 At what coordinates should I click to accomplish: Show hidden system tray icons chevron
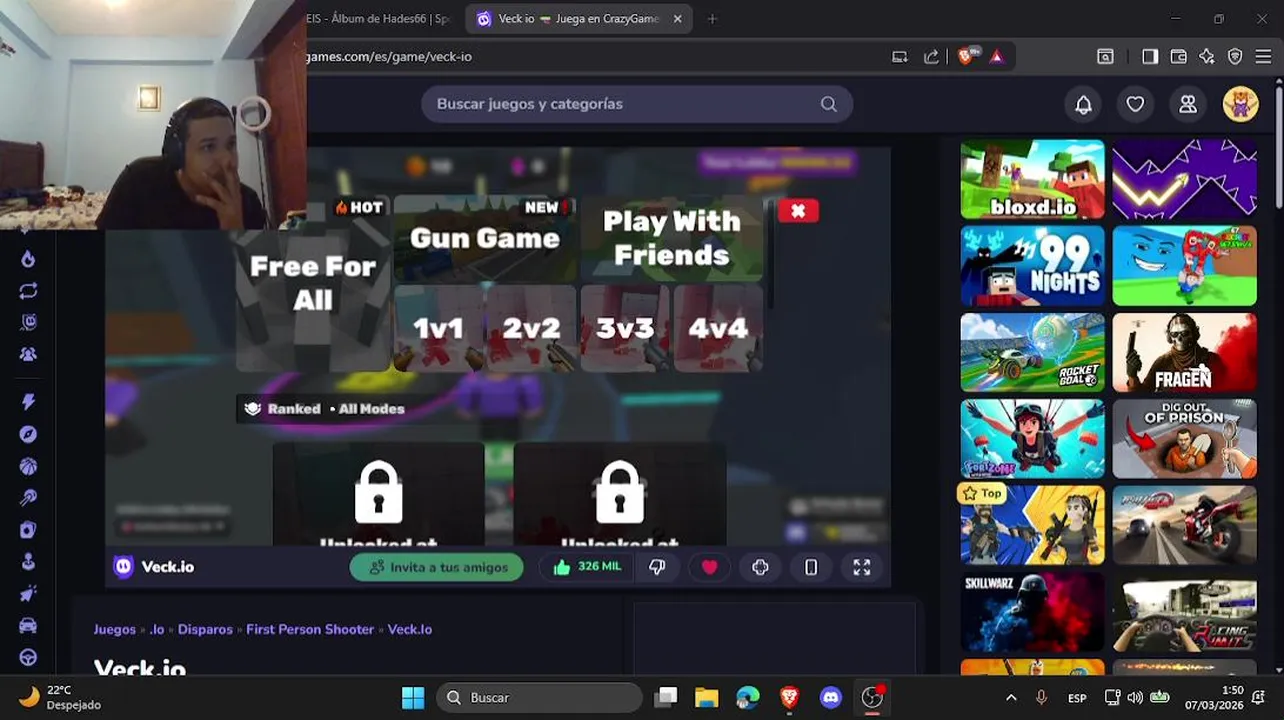[x=1011, y=698]
